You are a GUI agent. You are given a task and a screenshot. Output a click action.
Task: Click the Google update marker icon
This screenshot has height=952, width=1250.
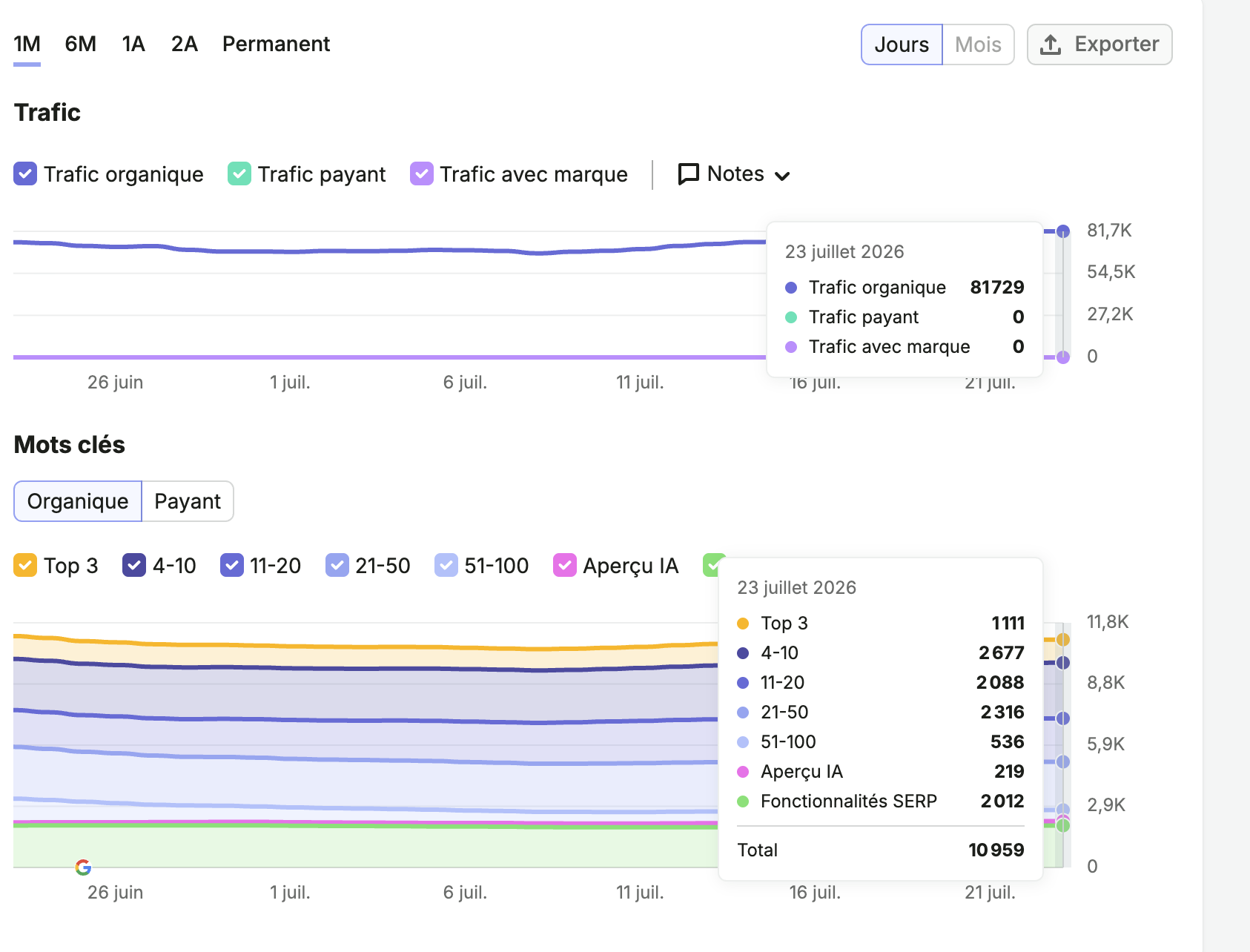pos(83,867)
